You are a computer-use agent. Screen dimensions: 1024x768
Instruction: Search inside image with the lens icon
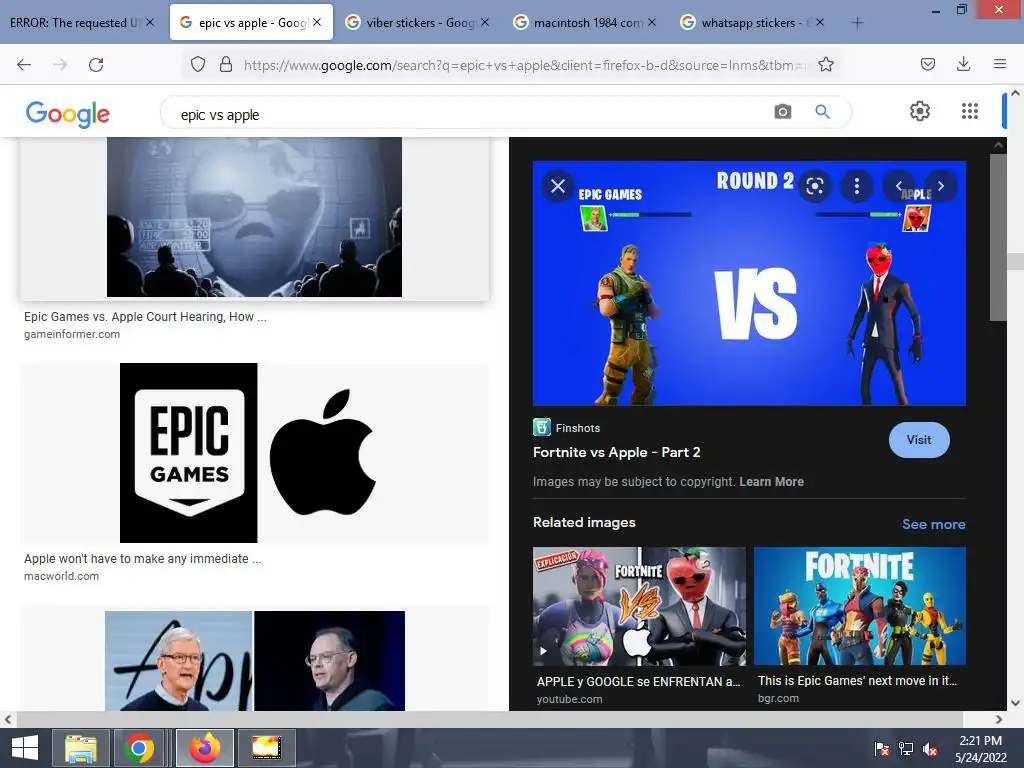(814, 186)
